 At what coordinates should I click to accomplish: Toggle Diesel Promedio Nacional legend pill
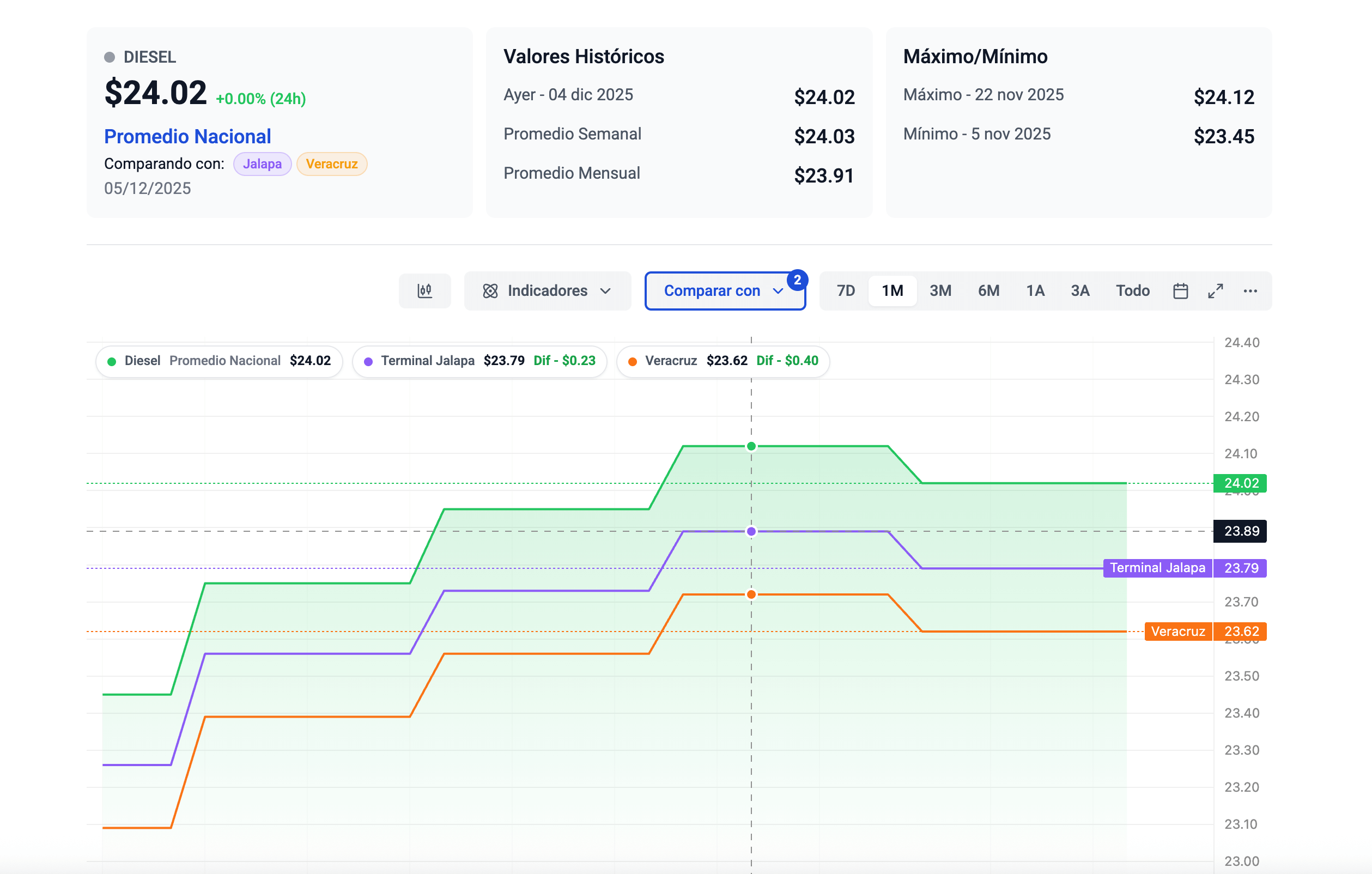pos(220,361)
